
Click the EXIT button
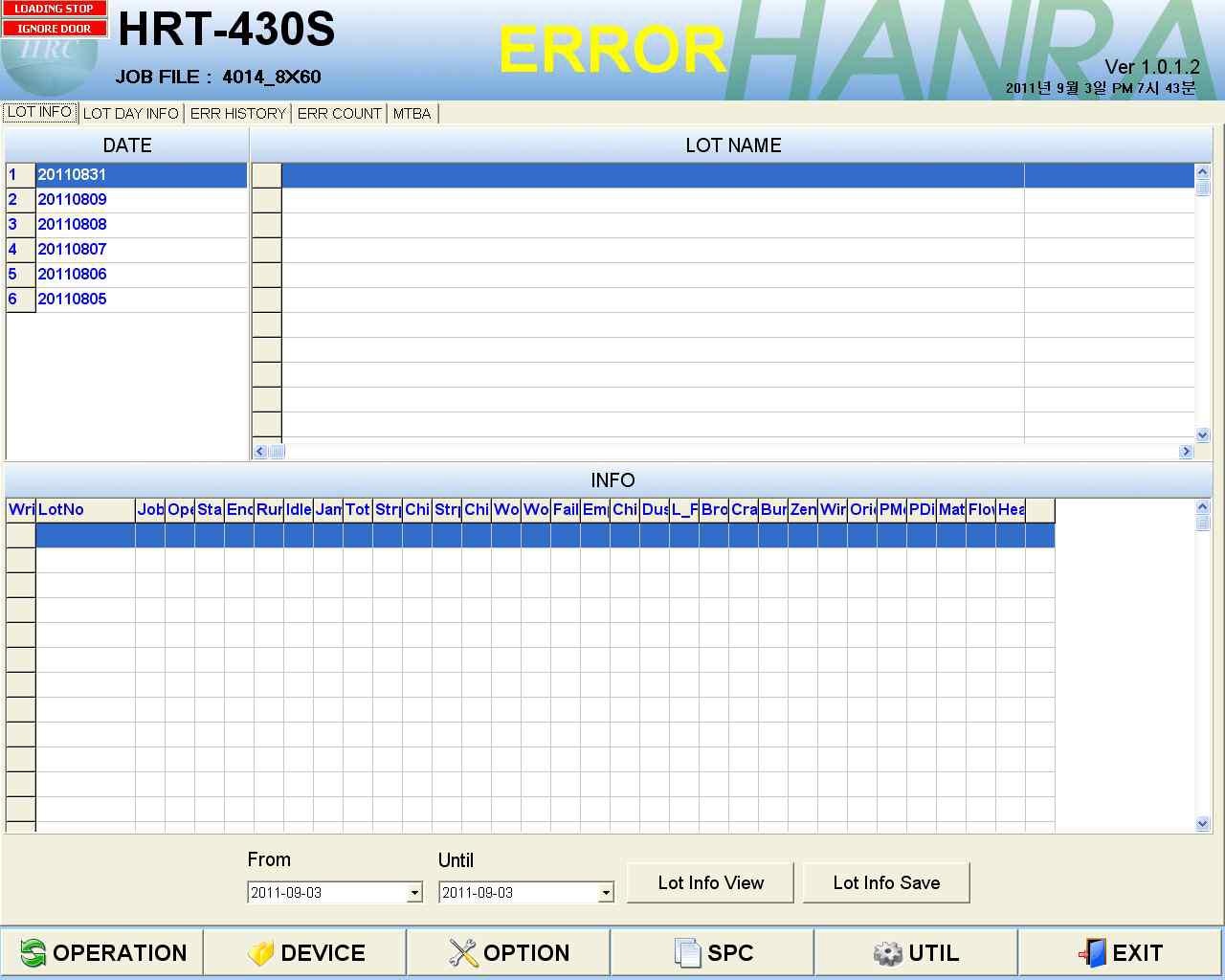click(x=1120, y=952)
